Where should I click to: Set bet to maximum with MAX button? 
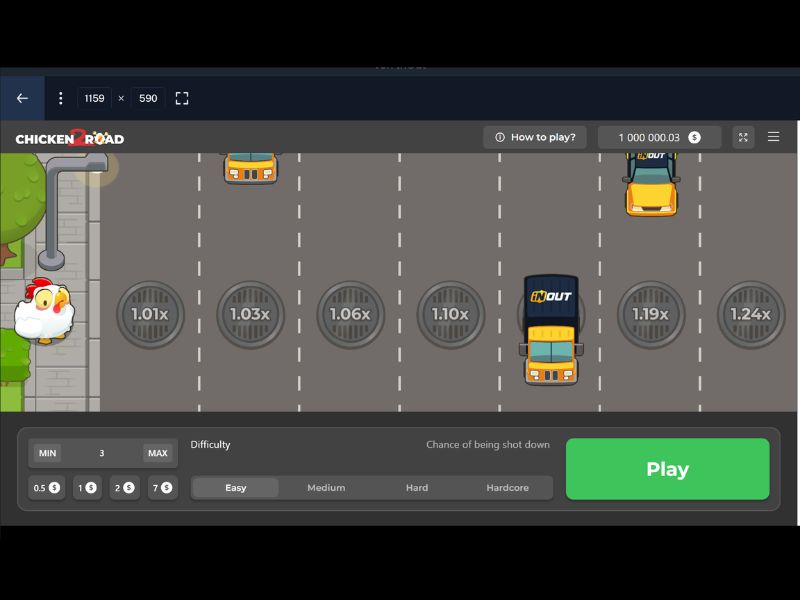(157, 453)
